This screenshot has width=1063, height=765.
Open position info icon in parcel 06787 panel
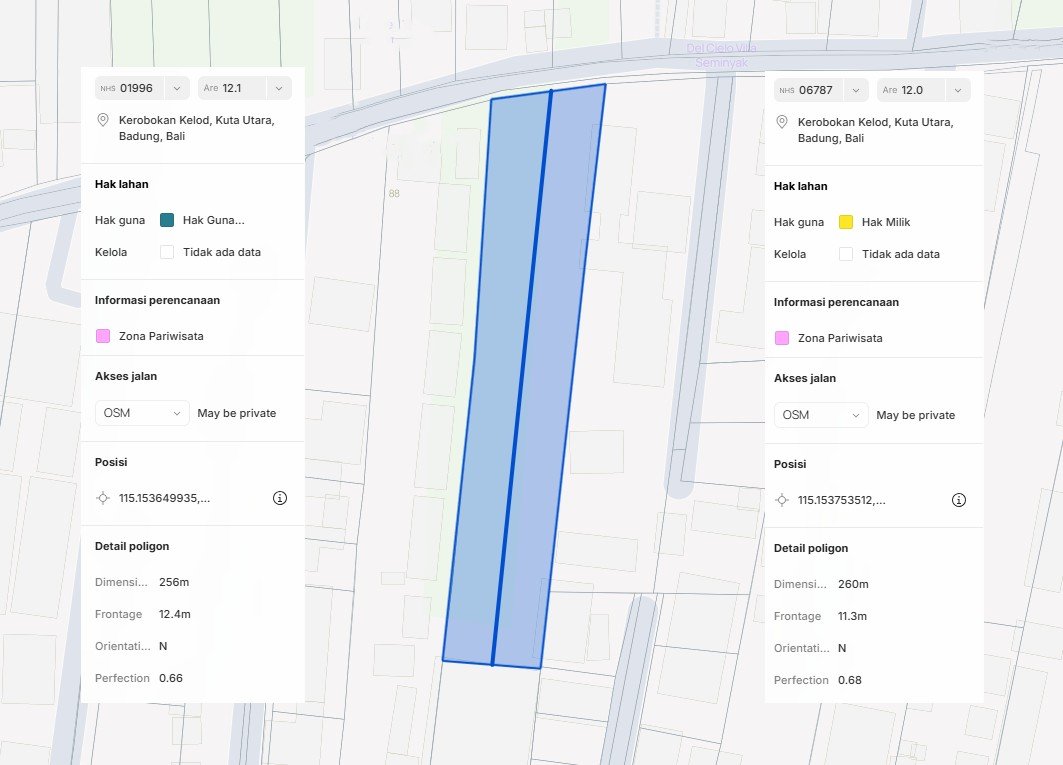[x=958, y=500]
